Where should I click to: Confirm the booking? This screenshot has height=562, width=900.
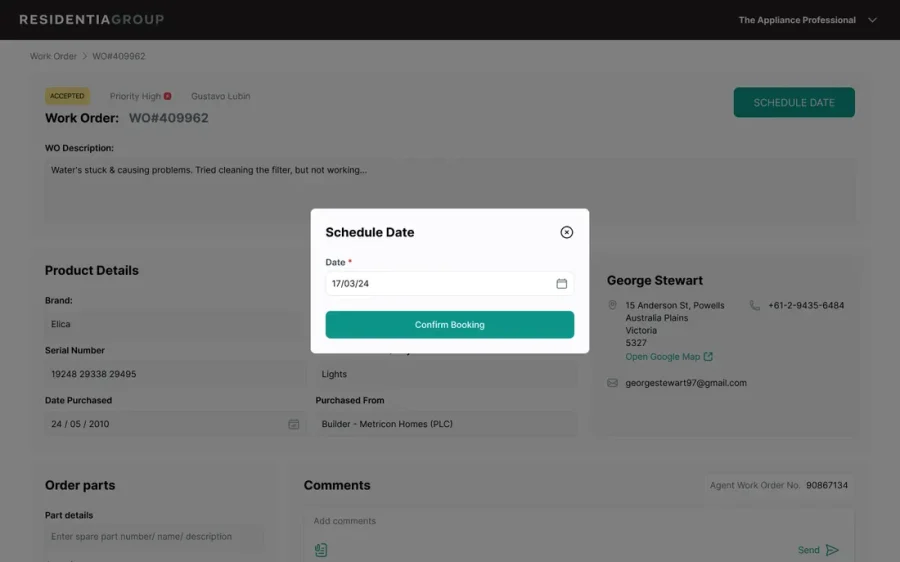(x=449, y=324)
